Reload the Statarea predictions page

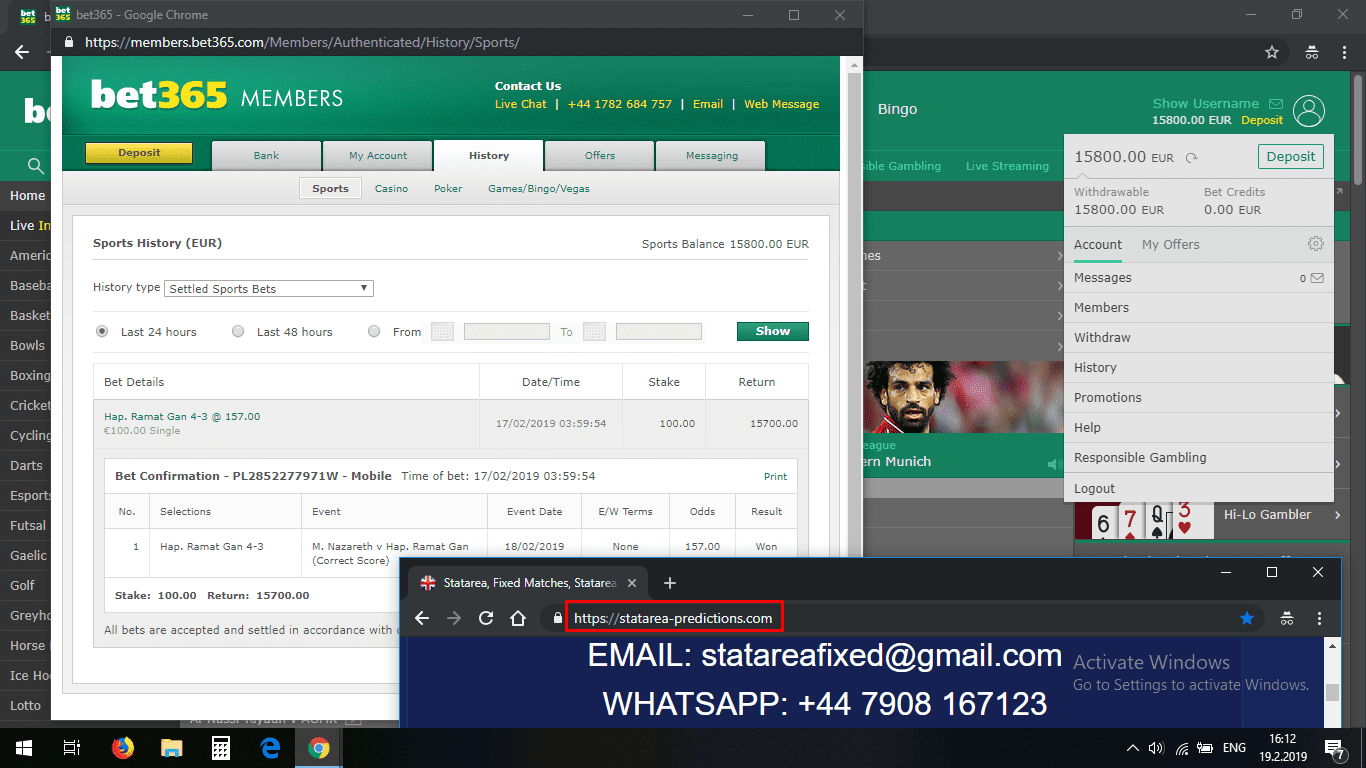486,618
